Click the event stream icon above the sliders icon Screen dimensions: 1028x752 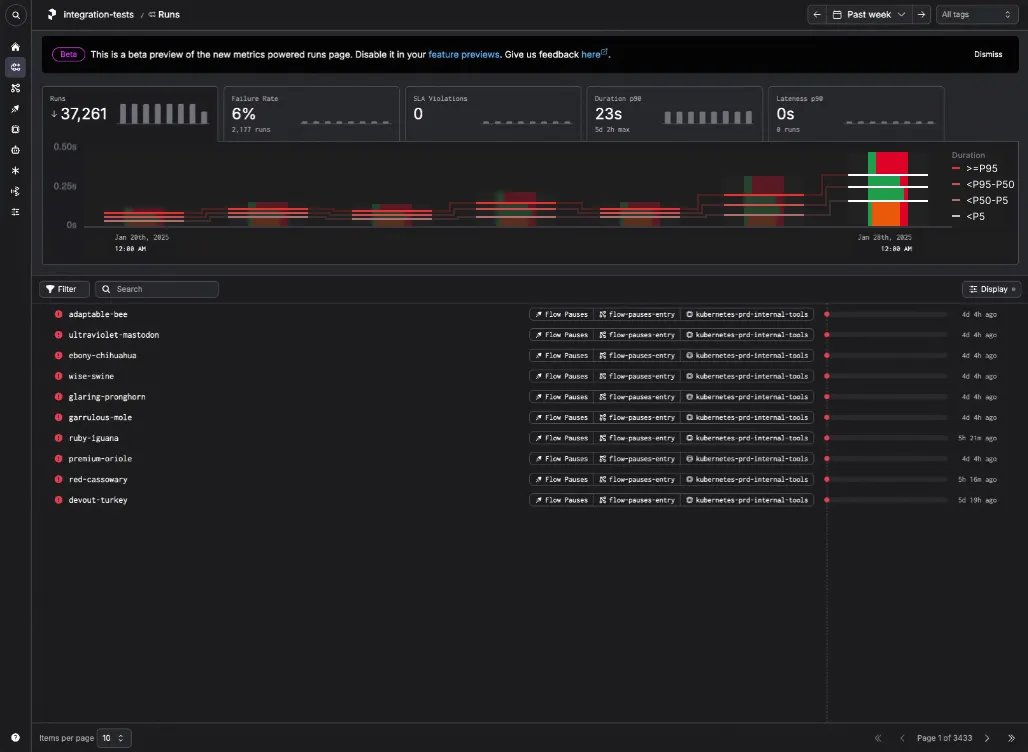[x=16, y=191]
